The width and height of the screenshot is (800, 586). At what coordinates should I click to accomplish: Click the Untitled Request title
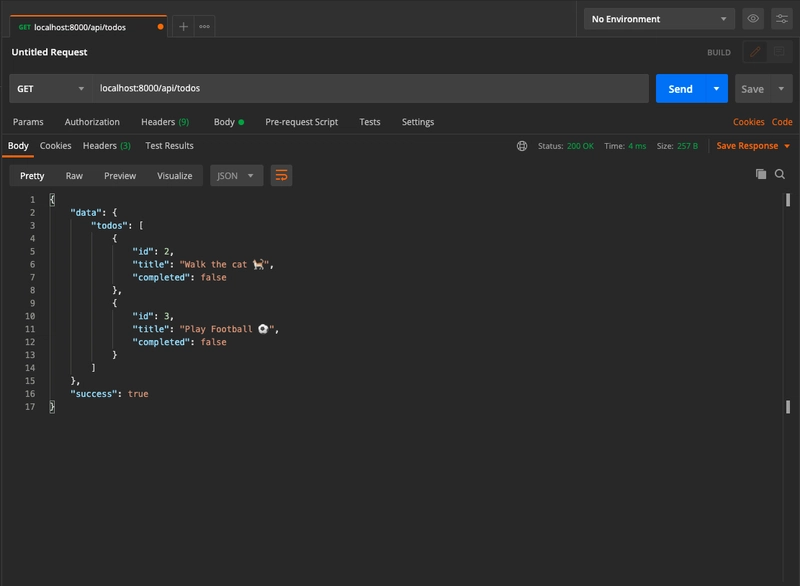coord(49,52)
